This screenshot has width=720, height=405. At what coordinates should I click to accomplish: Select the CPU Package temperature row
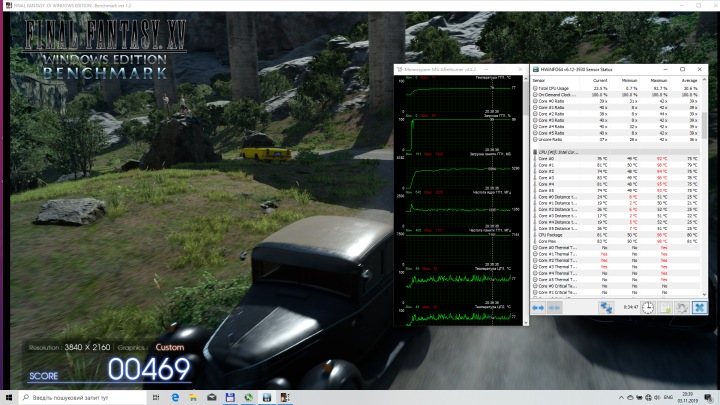[552, 235]
